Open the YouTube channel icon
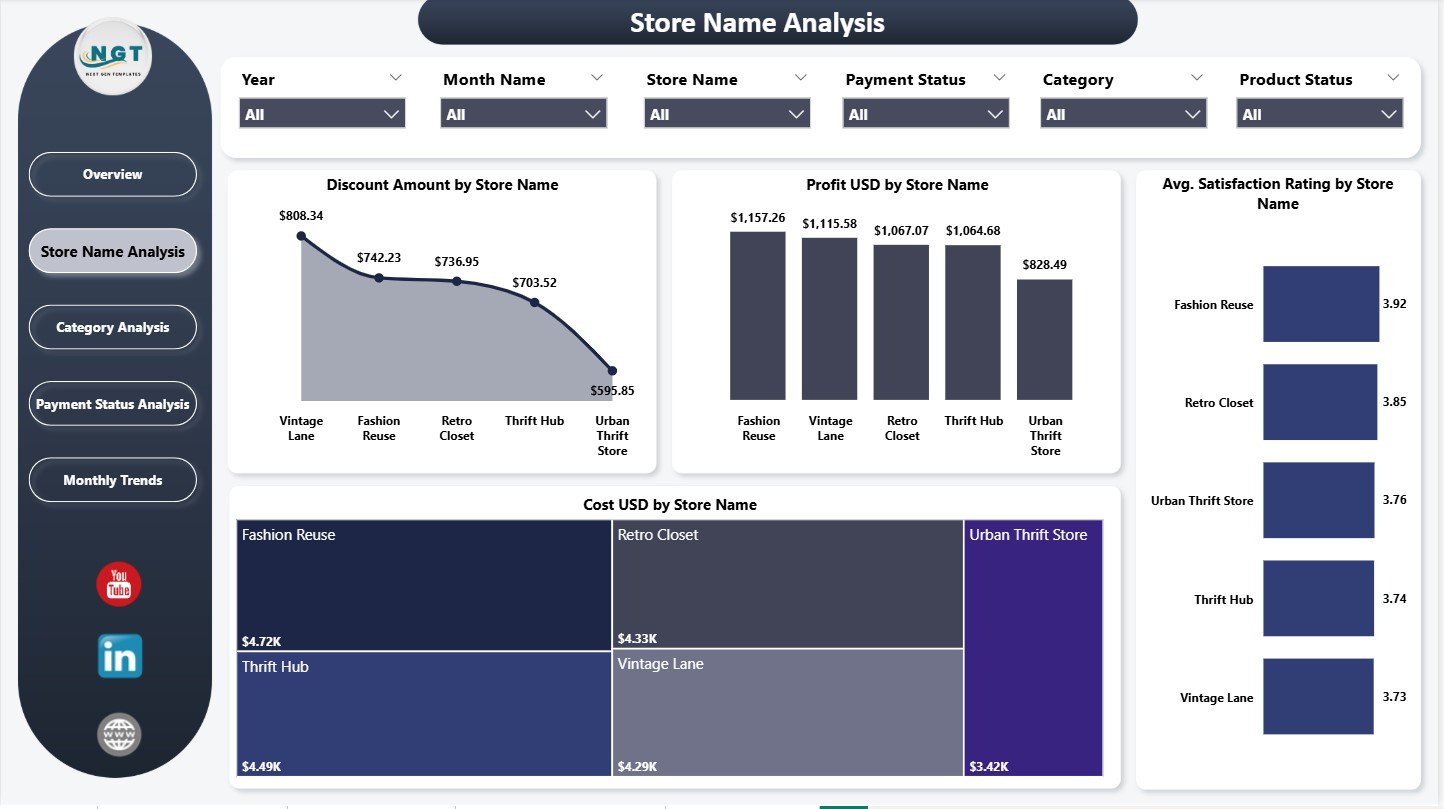Screen dimensions: 1444x809 [118, 584]
